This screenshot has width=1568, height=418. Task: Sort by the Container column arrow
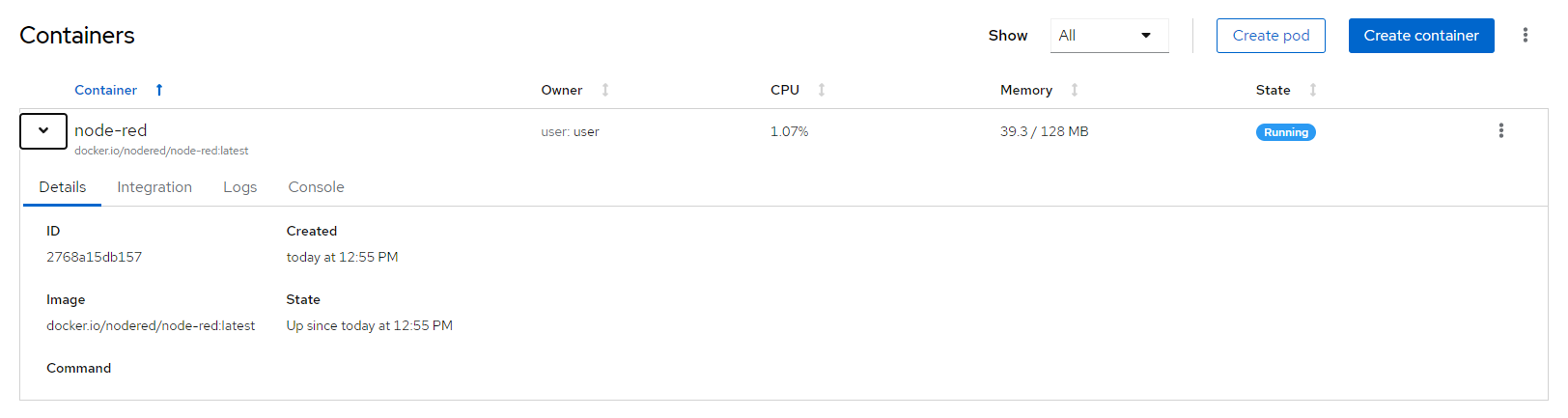[159, 90]
